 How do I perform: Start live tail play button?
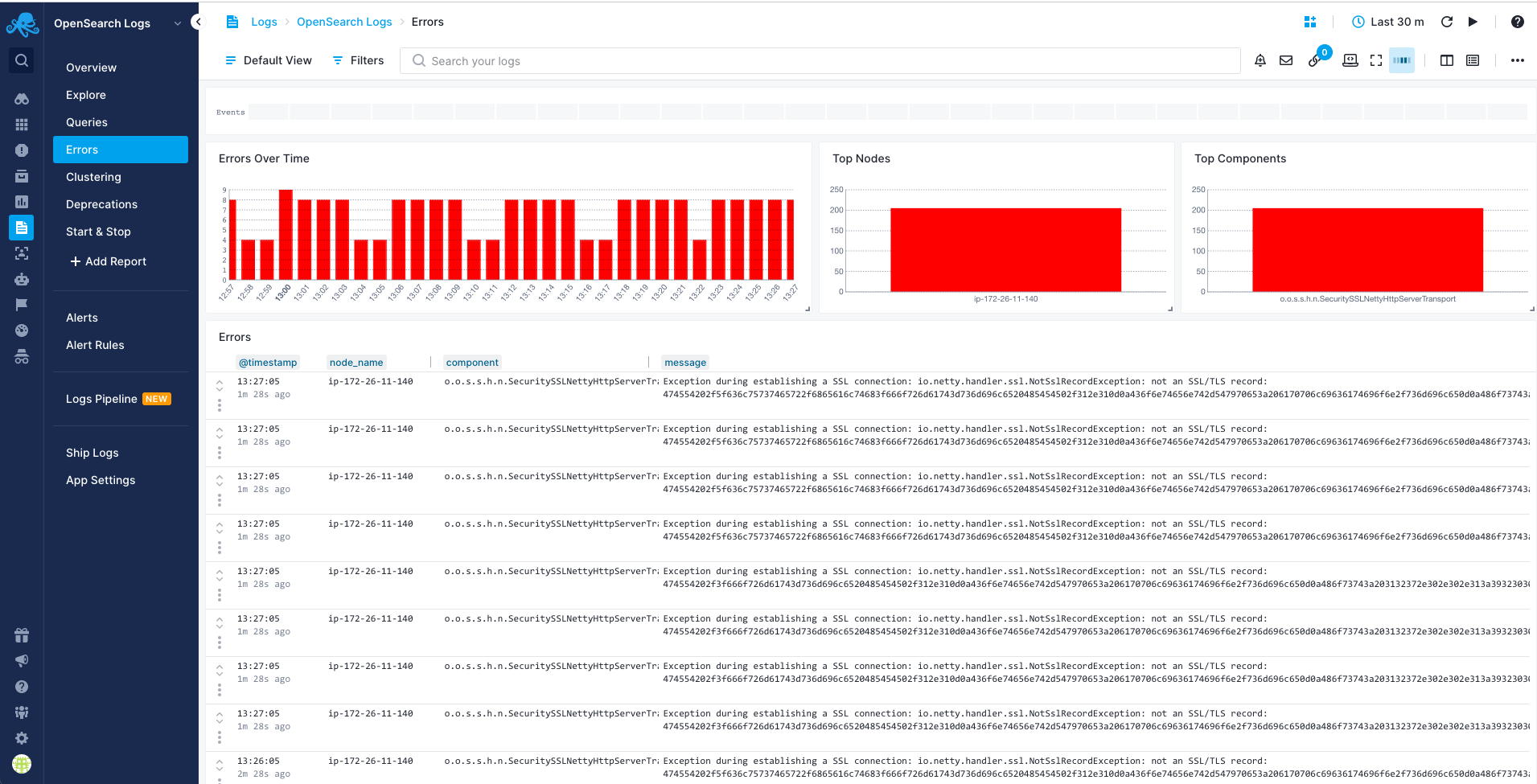[x=1473, y=22]
